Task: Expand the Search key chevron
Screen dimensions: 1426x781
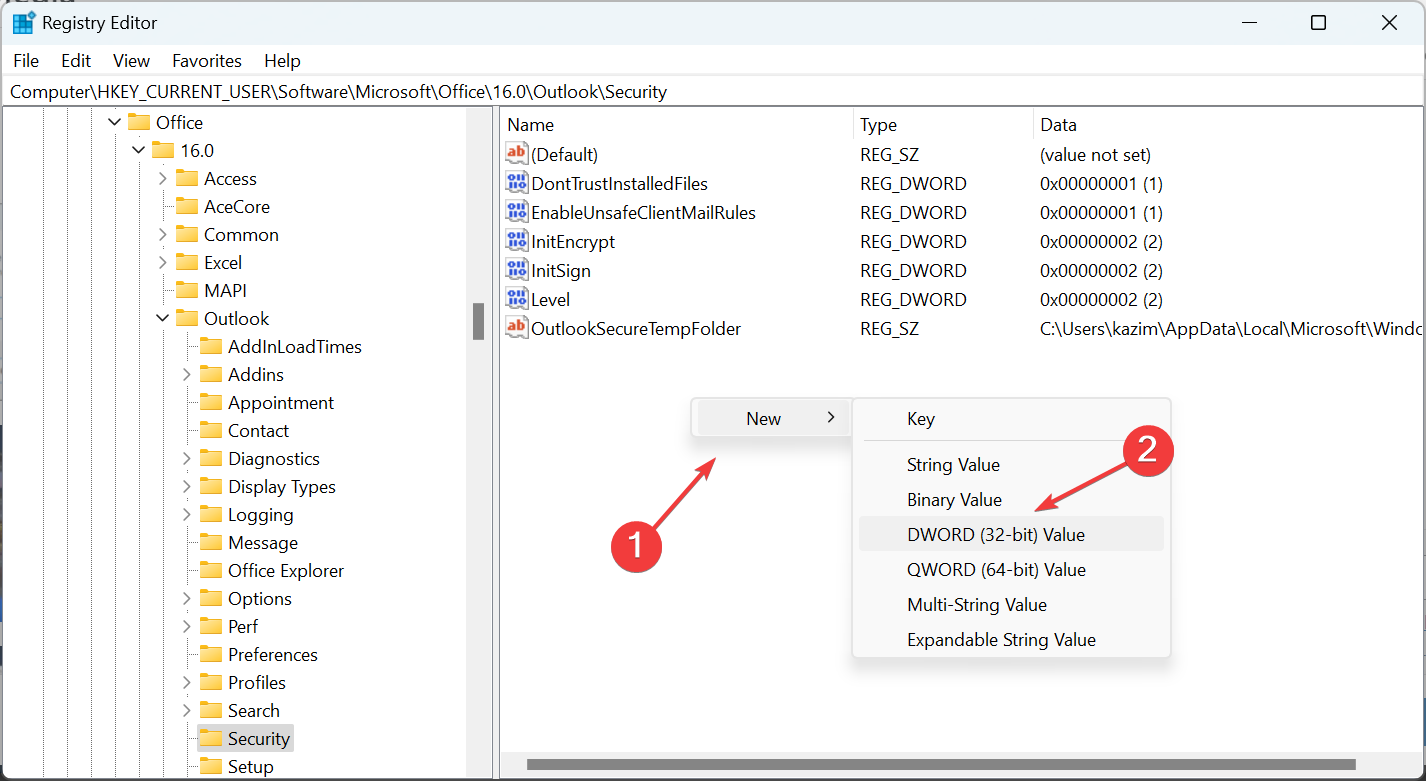Action: pos(186,710)
